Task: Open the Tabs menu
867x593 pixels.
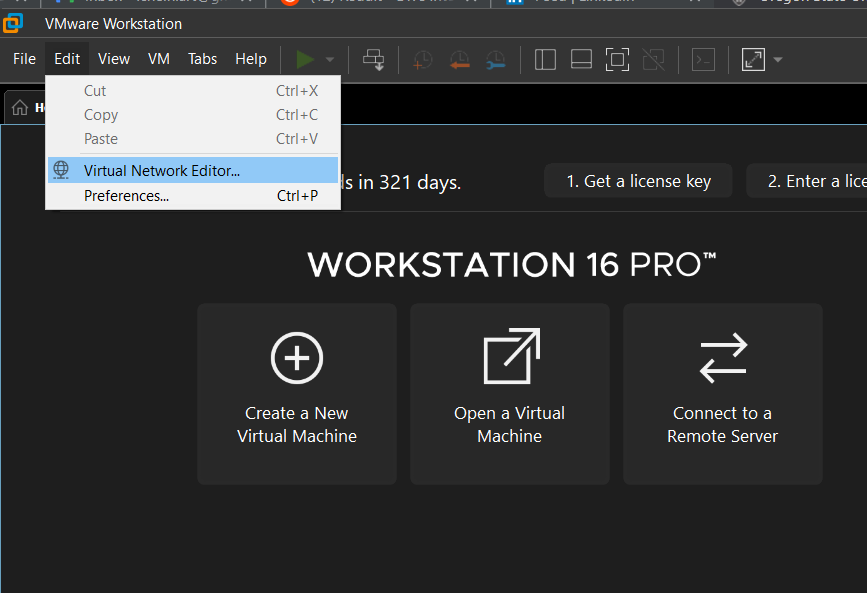Action: (x=202, y=59)
